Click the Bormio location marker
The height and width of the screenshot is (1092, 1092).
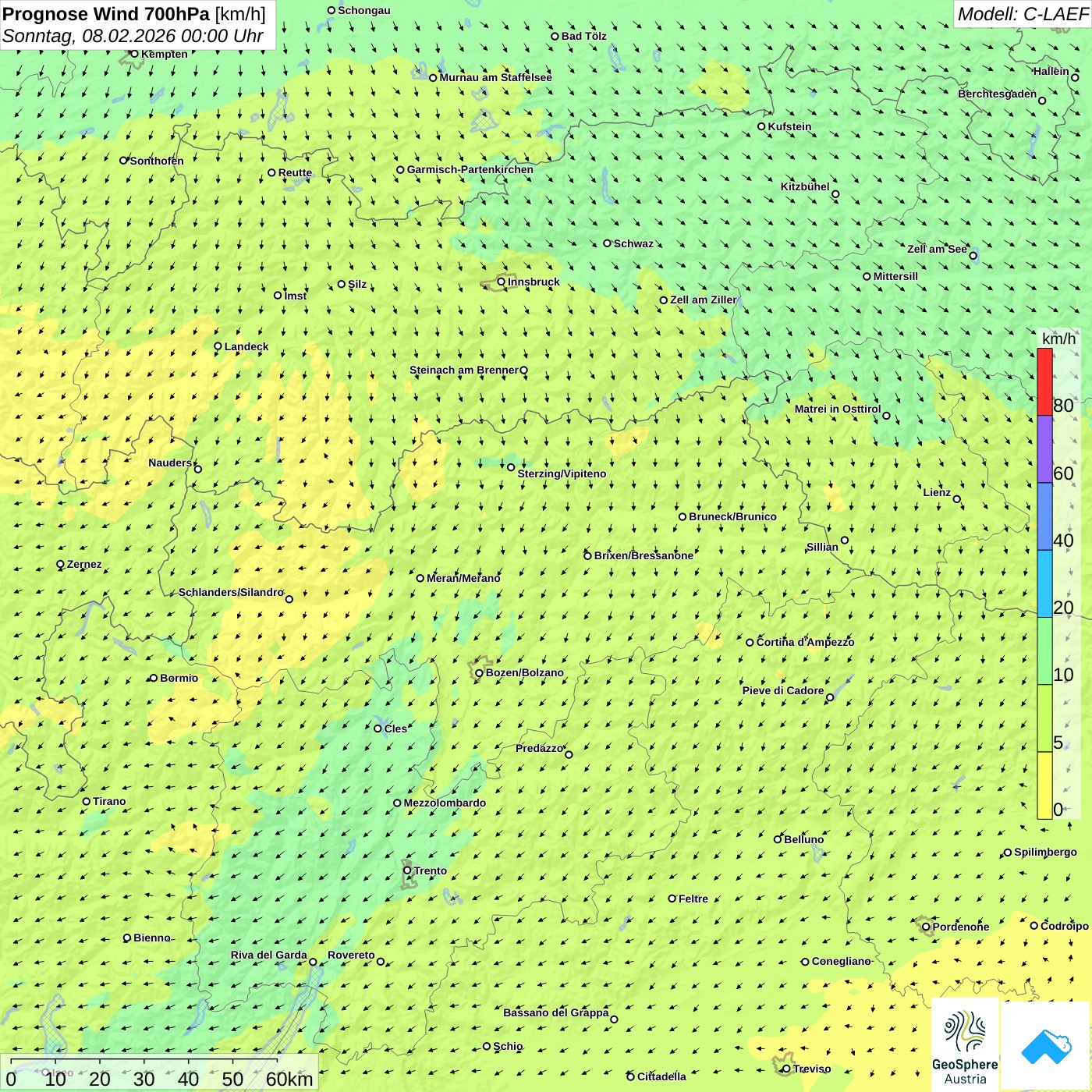tap(154, 678)
